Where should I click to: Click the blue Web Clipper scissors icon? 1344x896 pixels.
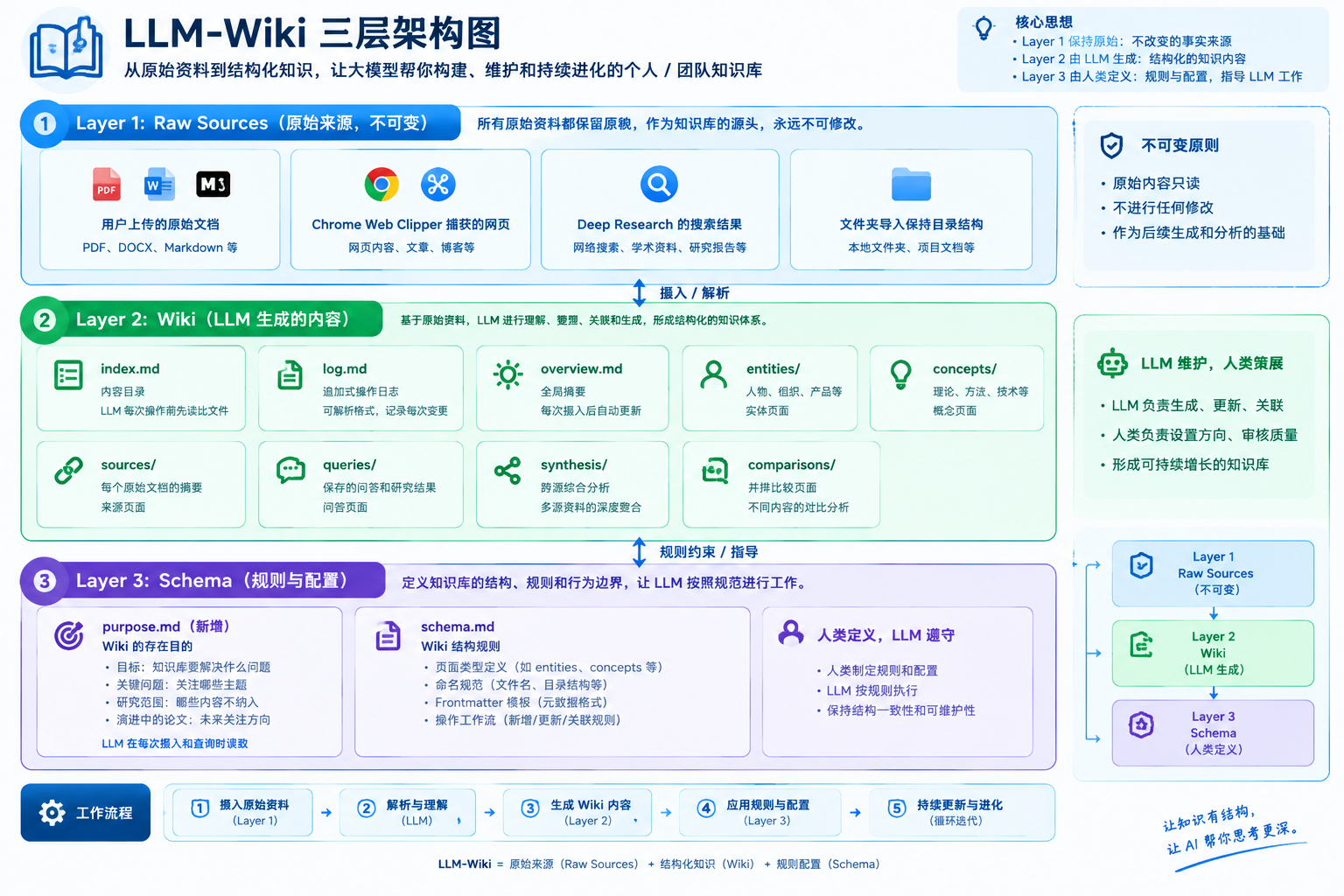437,184
